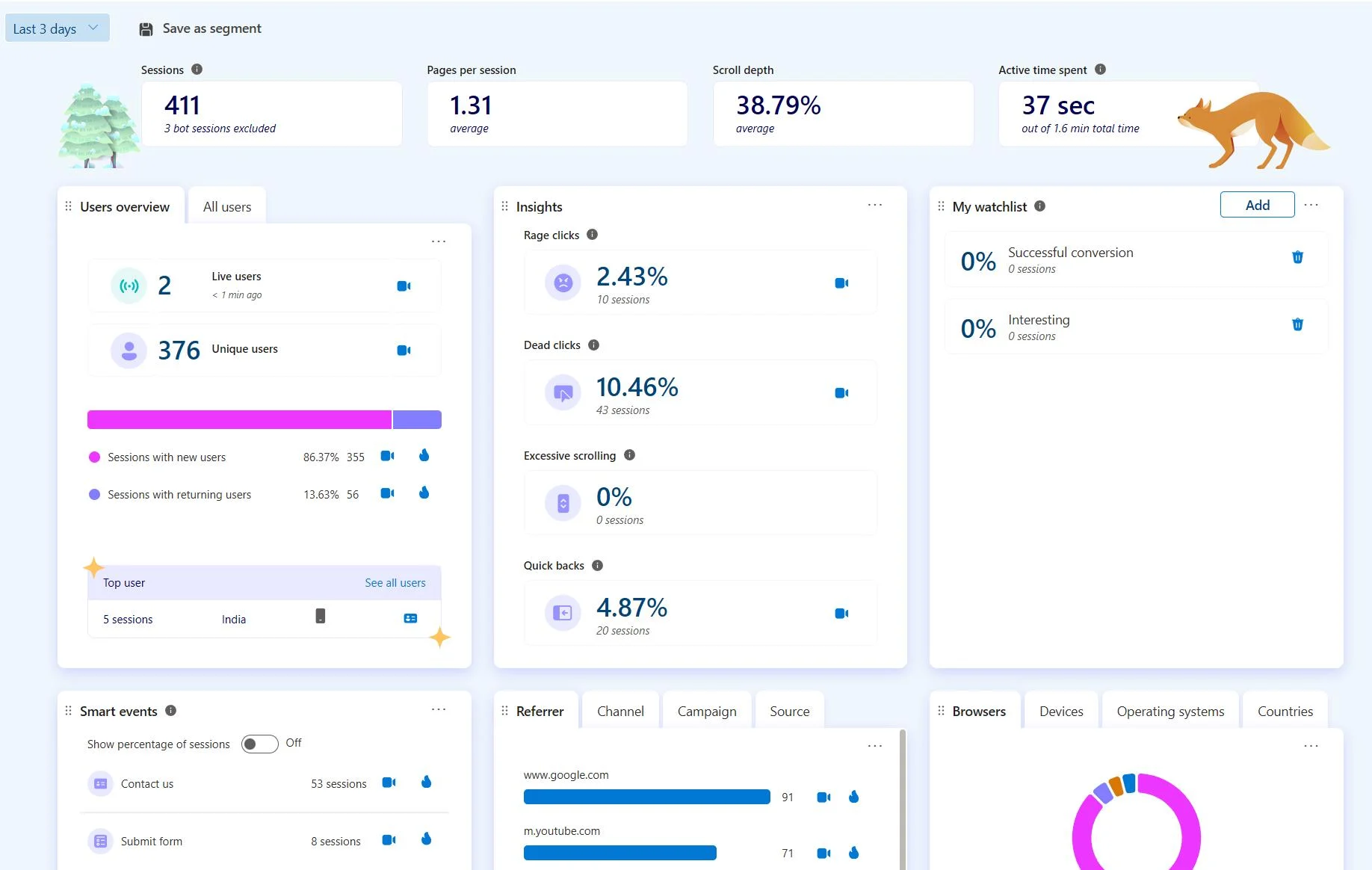The height and width of the screenshot is (870, 1372).
Task: Open Smart events more options menu
Action: pyautogui.click(x=439, y=709)
